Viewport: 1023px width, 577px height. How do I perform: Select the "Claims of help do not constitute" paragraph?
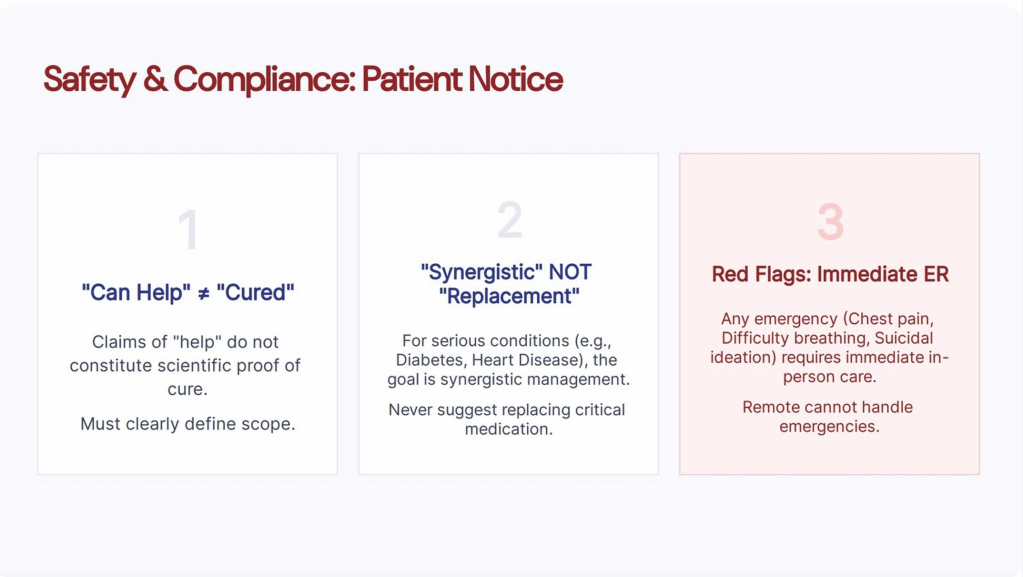[x=188, y=365]
